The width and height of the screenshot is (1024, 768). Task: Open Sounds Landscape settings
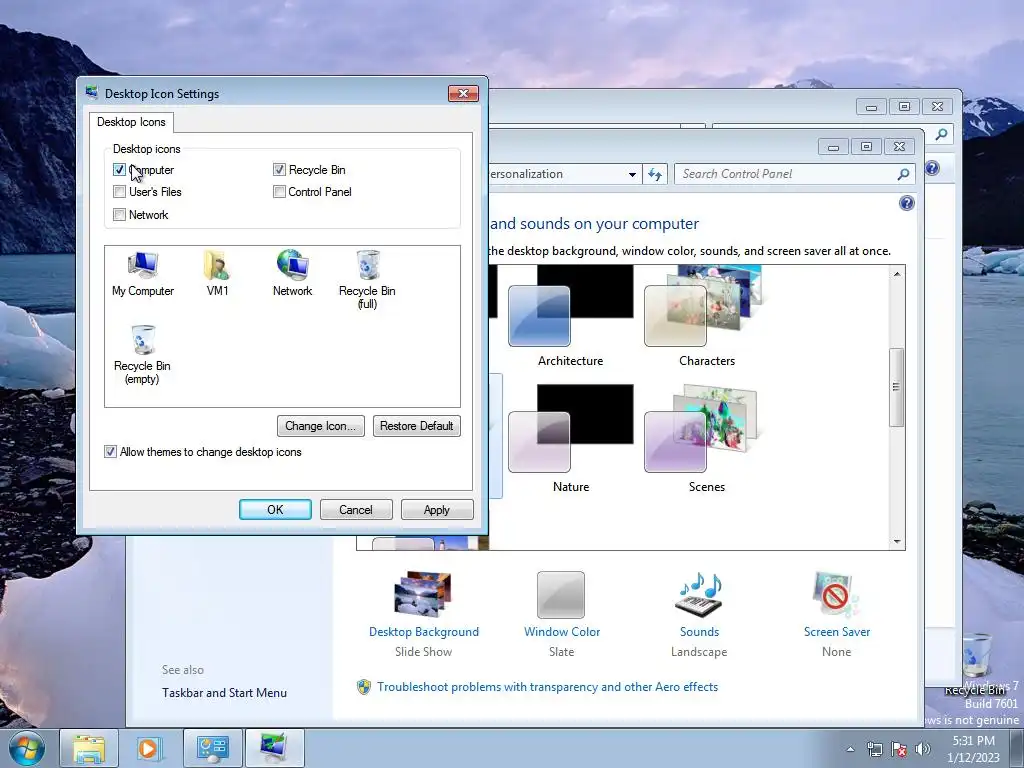click(x=699, y=594)
